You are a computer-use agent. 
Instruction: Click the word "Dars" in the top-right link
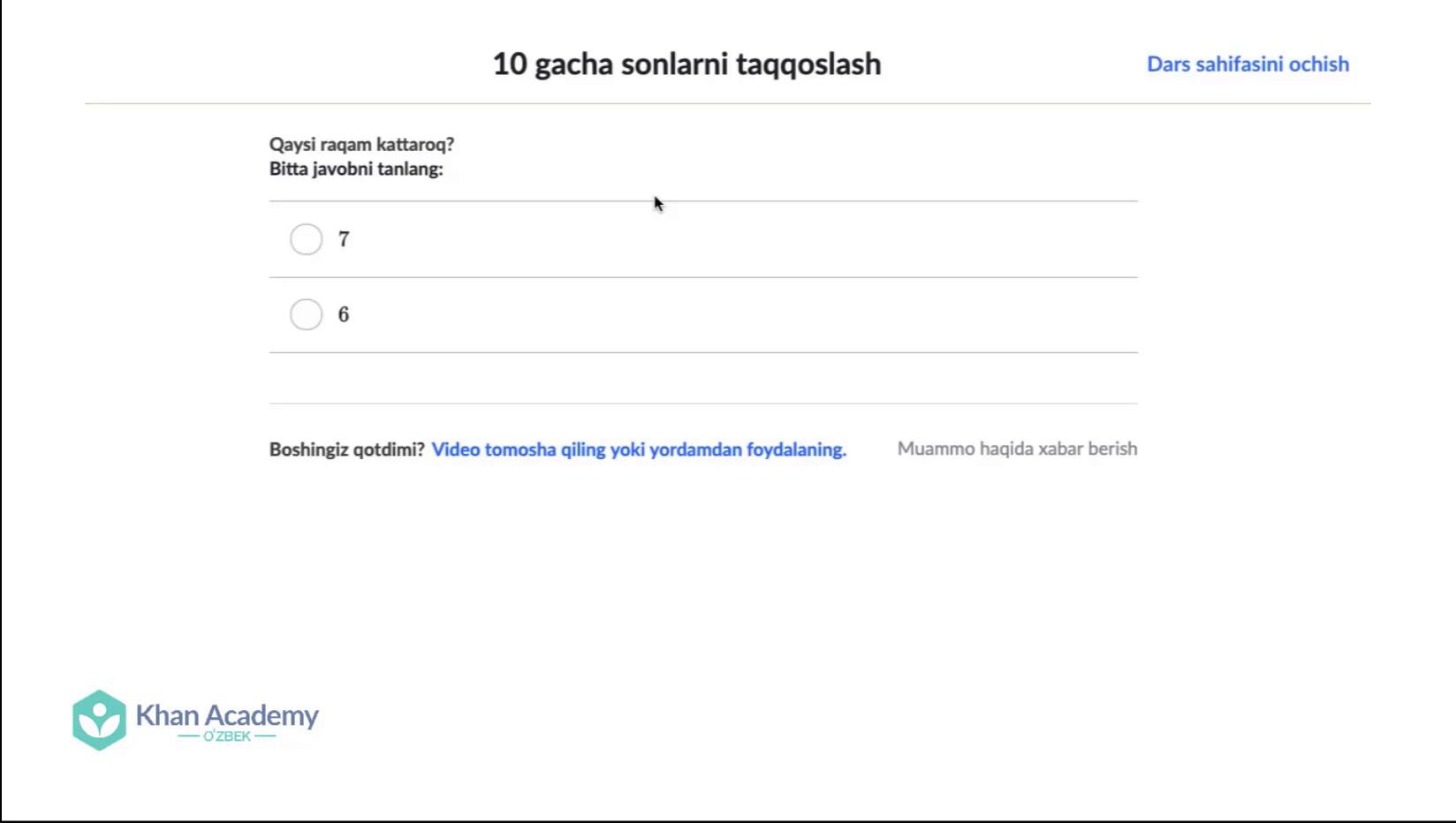[1168, 64]
